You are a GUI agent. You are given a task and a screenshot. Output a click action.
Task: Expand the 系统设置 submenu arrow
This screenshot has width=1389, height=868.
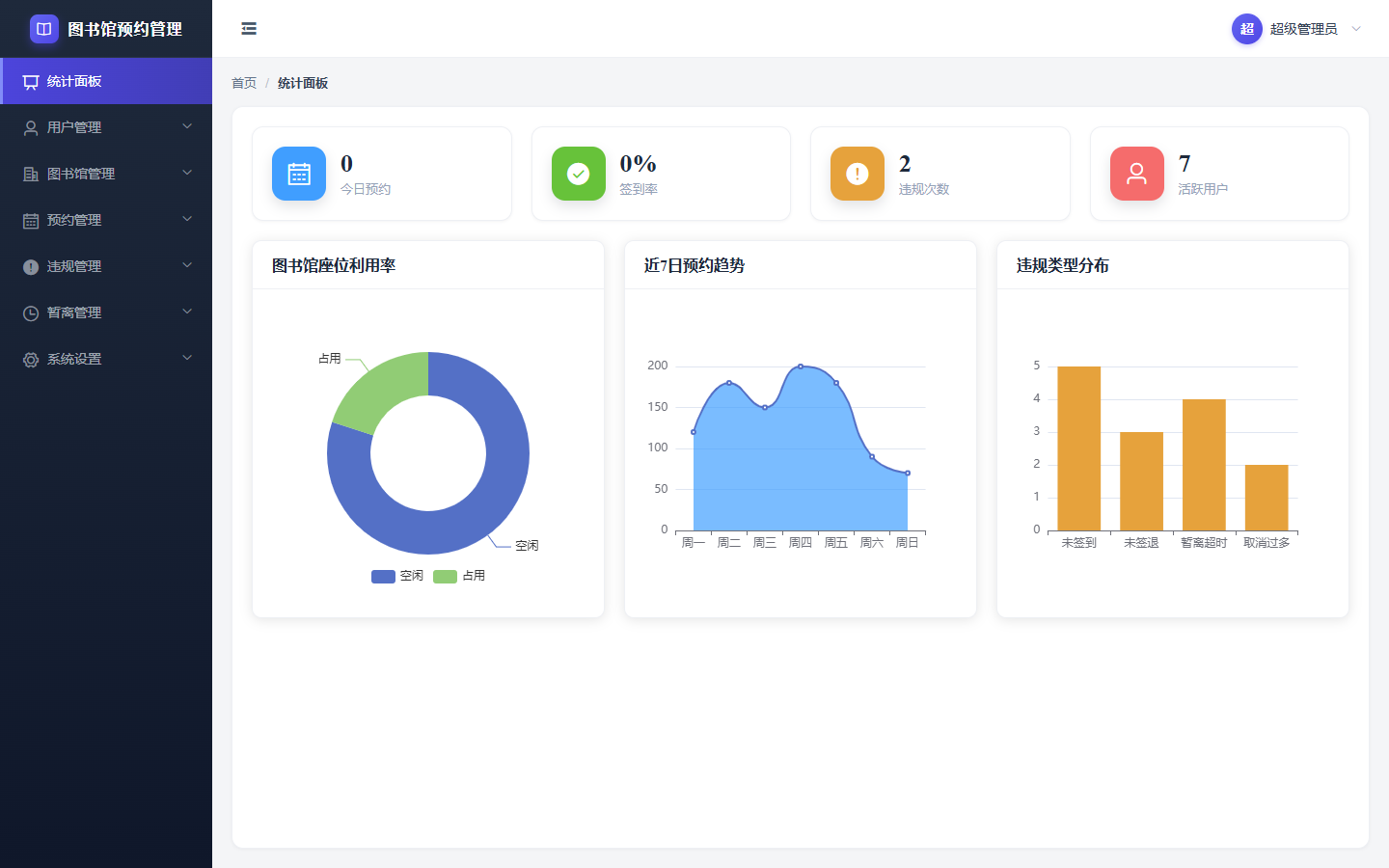coord(187,358)
